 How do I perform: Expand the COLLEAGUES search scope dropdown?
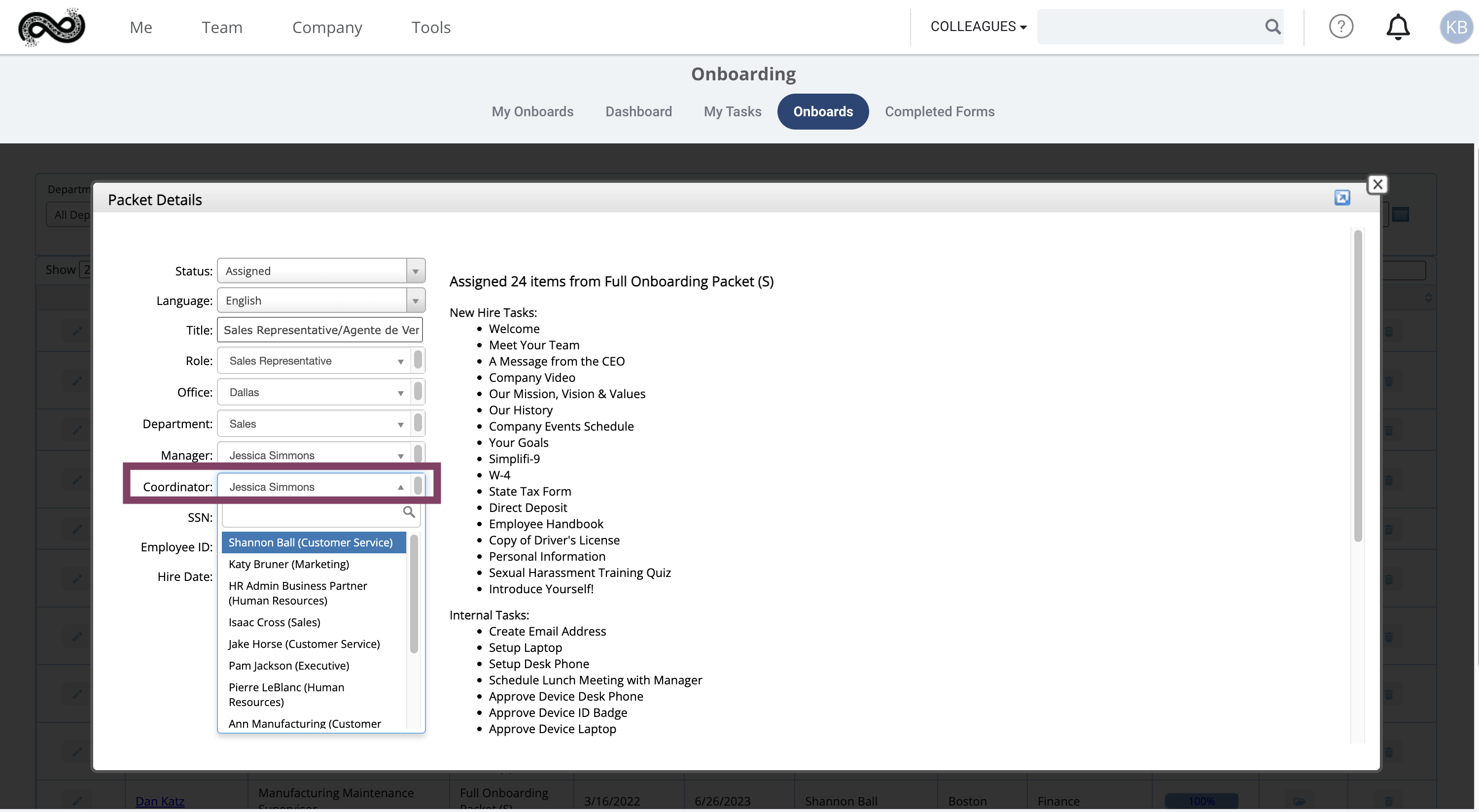click(978, 27)
